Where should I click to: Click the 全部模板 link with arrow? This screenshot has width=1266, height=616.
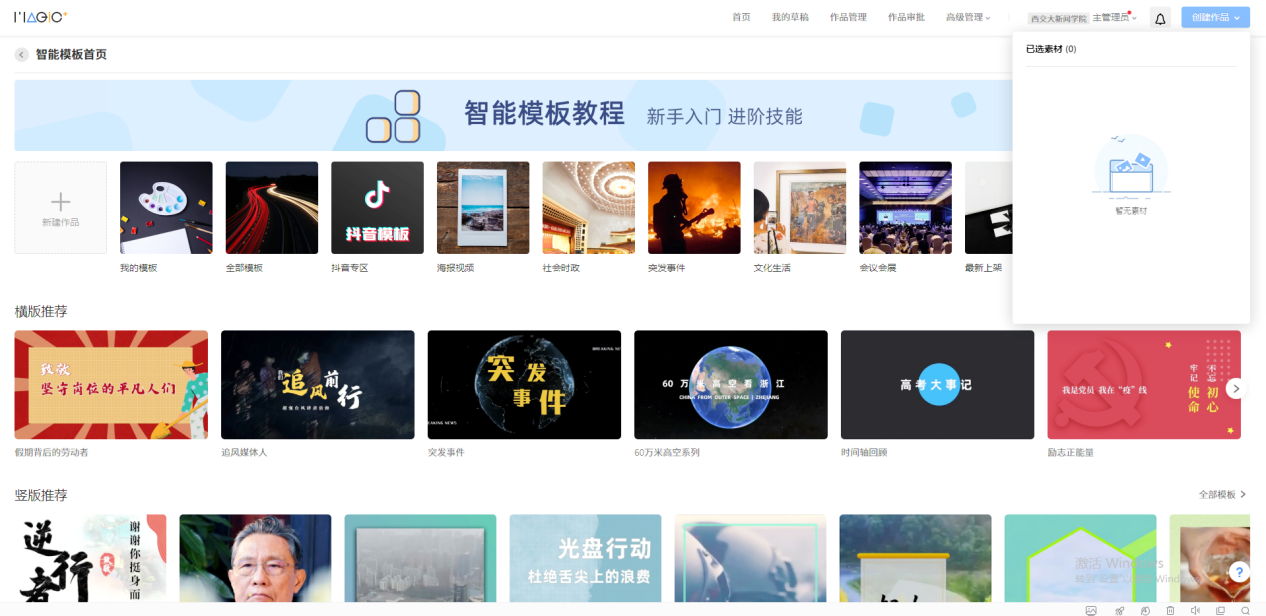pyautogui.click(x=1222, y=494)
